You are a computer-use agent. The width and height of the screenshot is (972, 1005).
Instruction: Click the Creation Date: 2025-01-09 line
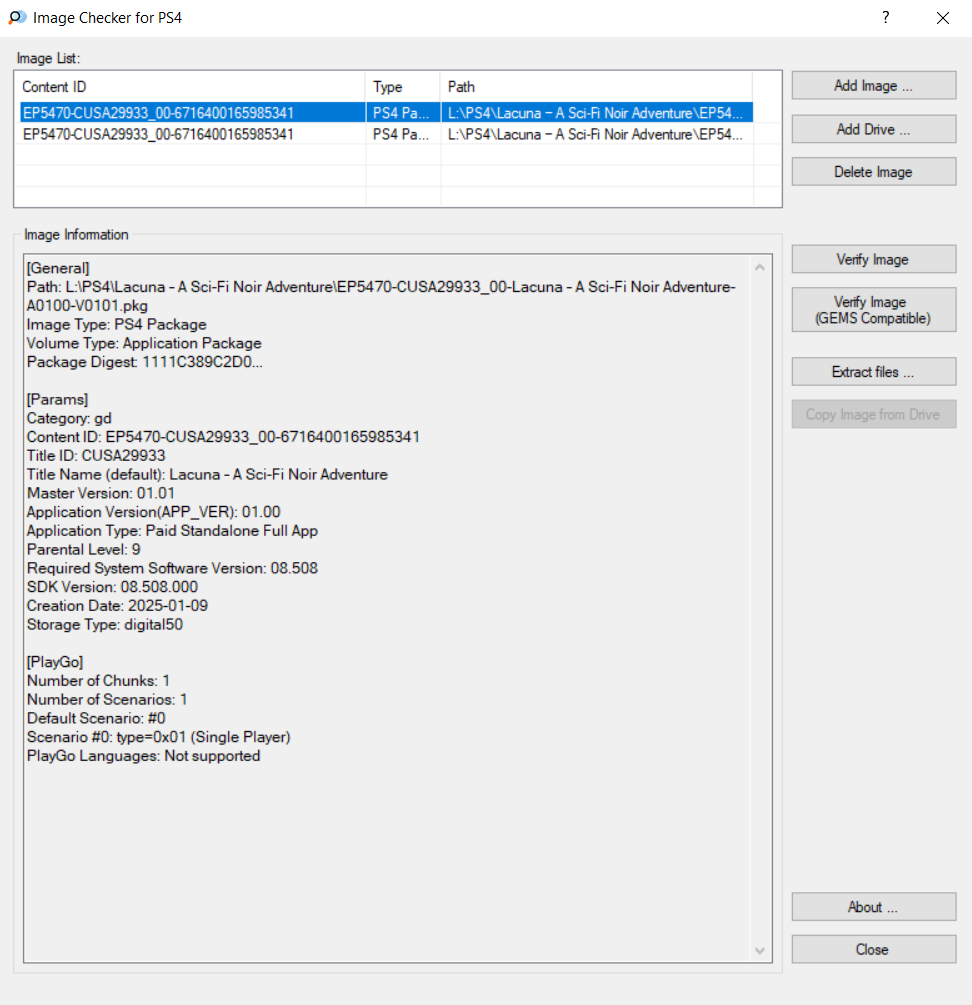pyautogui.click(x=117, y=605)
